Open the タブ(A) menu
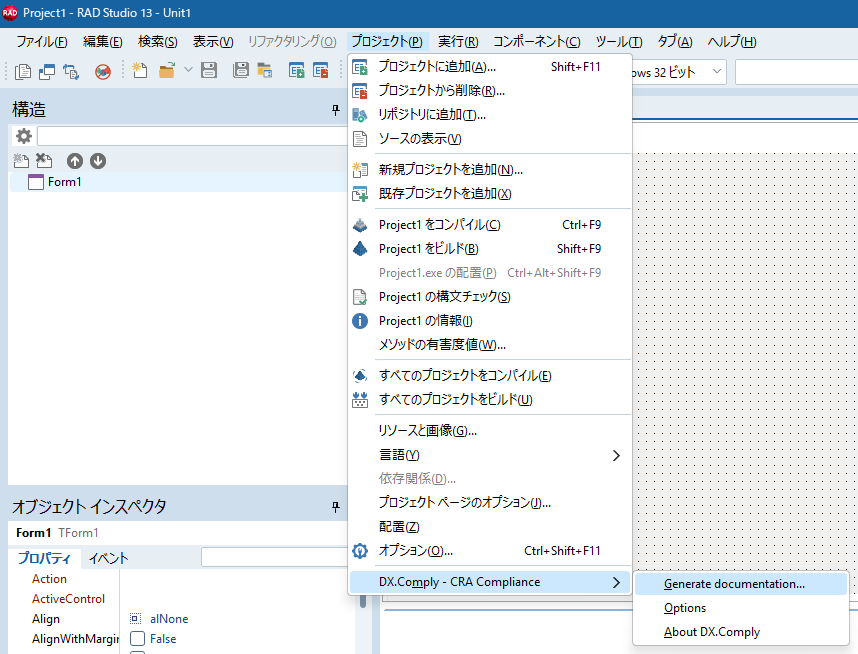The image size is (858, 654). (675, 42)
